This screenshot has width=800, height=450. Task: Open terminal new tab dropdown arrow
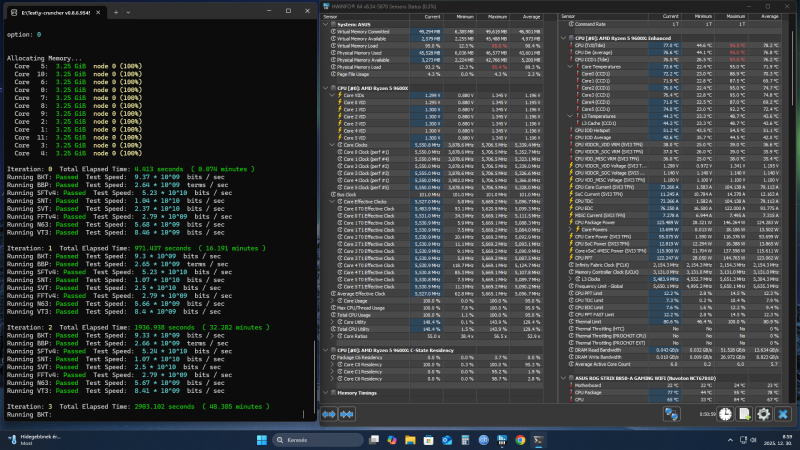[x=128, y=12]
